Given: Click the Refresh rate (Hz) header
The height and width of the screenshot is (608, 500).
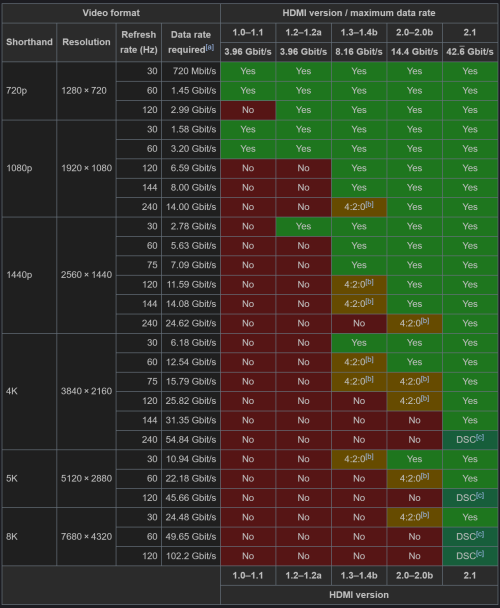Looking at the screenshot, I should click(138, 42).
